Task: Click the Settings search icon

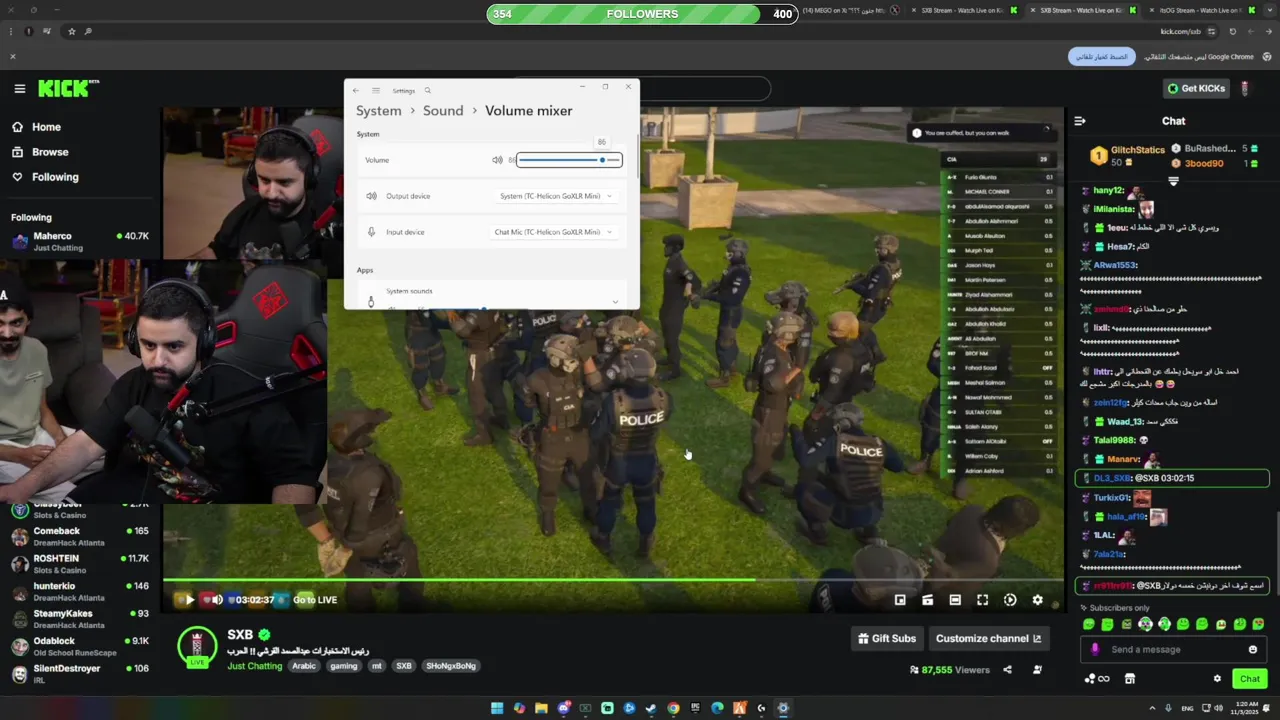Action: coord(427,90)
